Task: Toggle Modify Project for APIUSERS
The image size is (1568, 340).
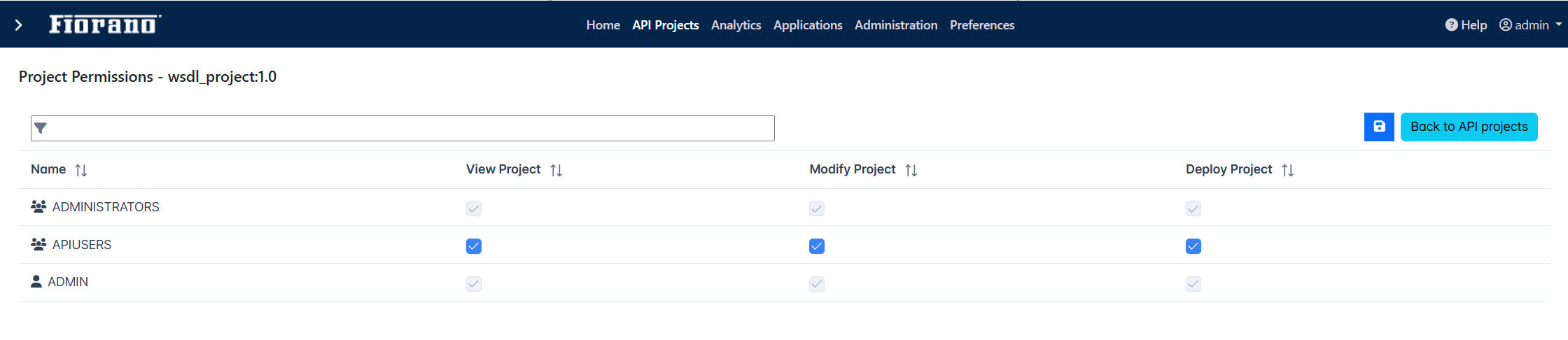Action: click(817, 246)
